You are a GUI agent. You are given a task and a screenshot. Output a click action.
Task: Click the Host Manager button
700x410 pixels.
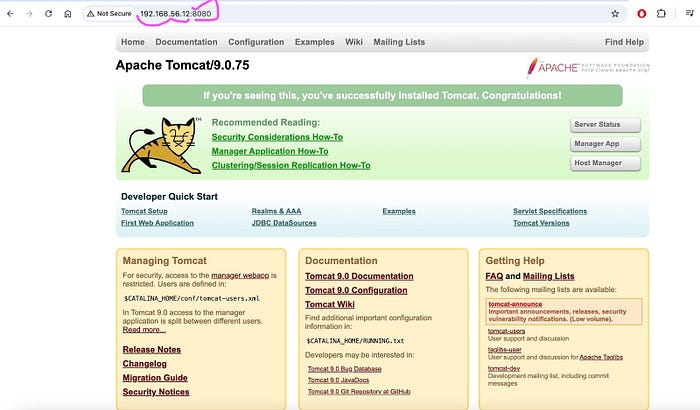[605, 163]
